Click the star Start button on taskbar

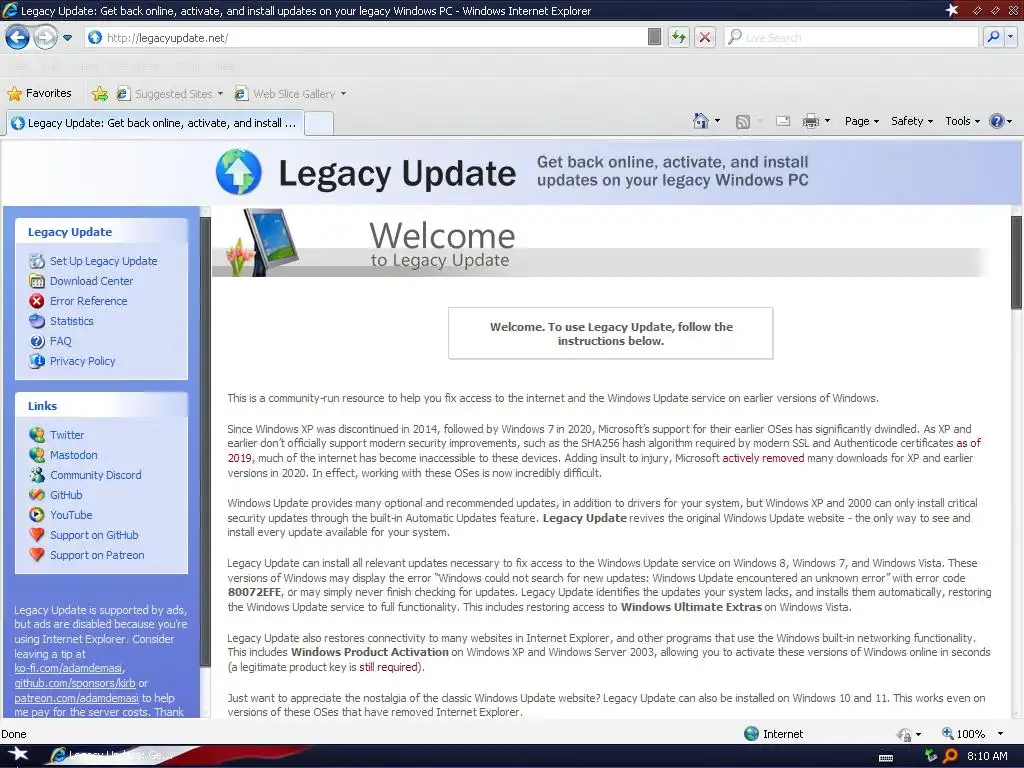click(x=18, y=756)
